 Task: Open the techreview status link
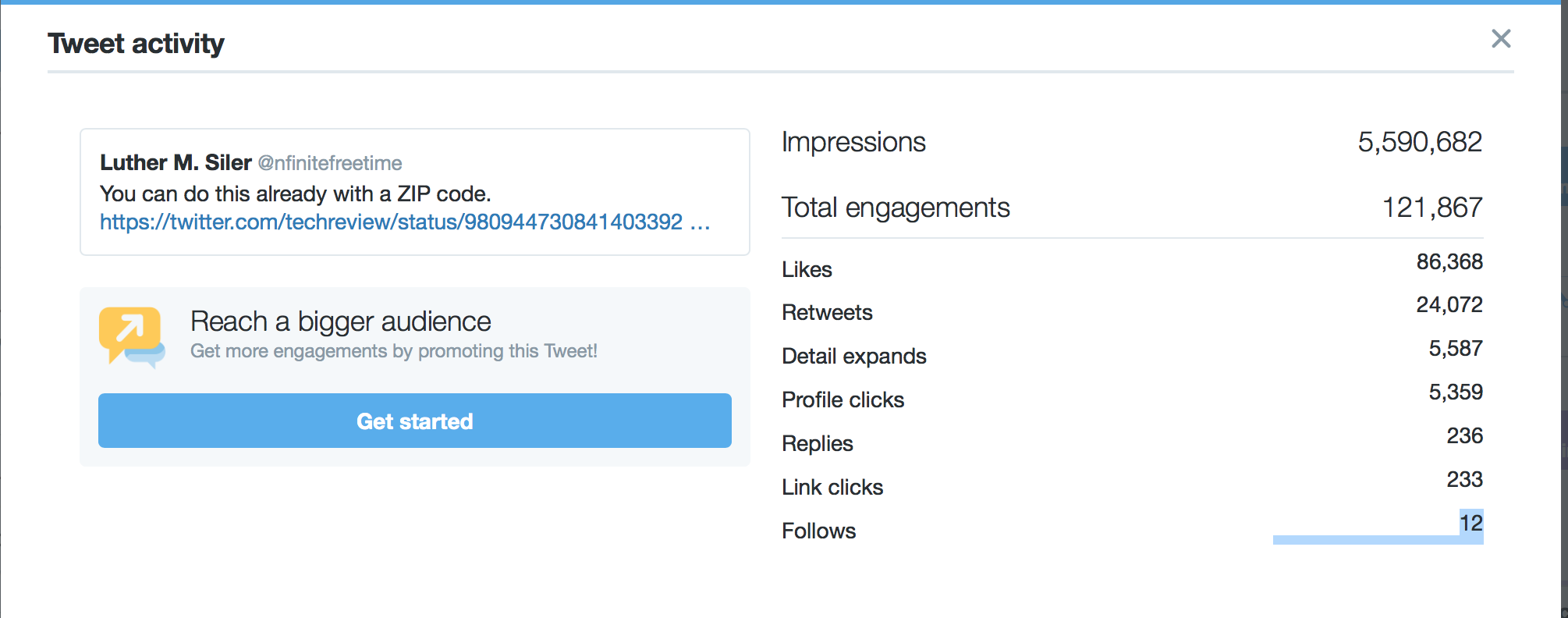pyautogui.click(x=404, y=222)
